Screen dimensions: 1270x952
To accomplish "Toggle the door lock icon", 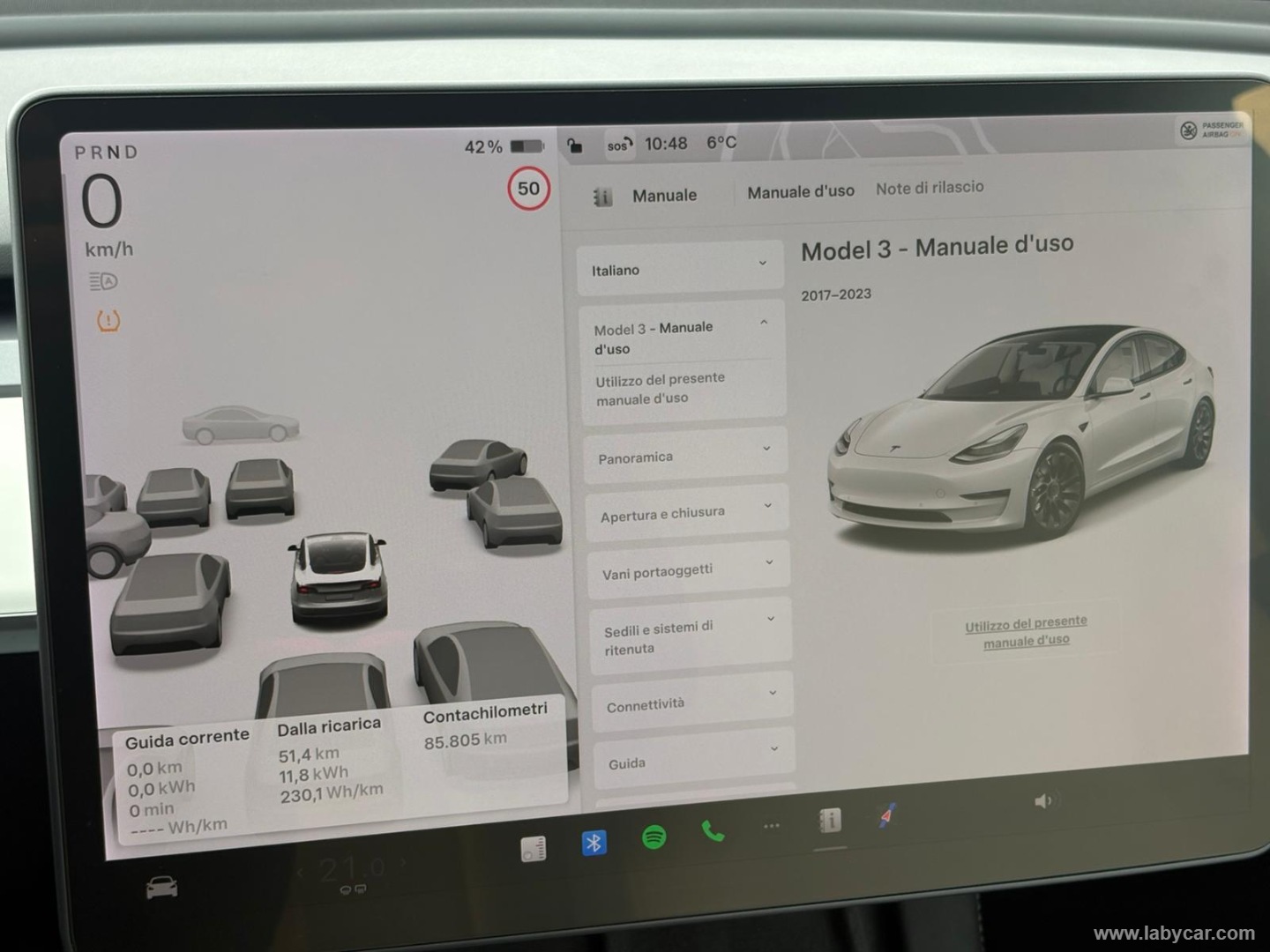I will pyautogui.click(x=574, y=145).
